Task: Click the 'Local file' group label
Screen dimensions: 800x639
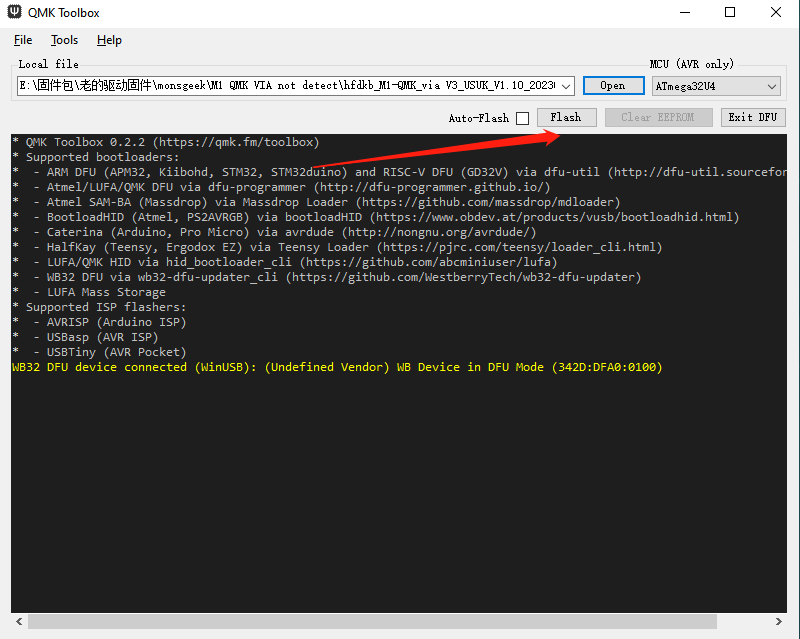Action: 48,64
